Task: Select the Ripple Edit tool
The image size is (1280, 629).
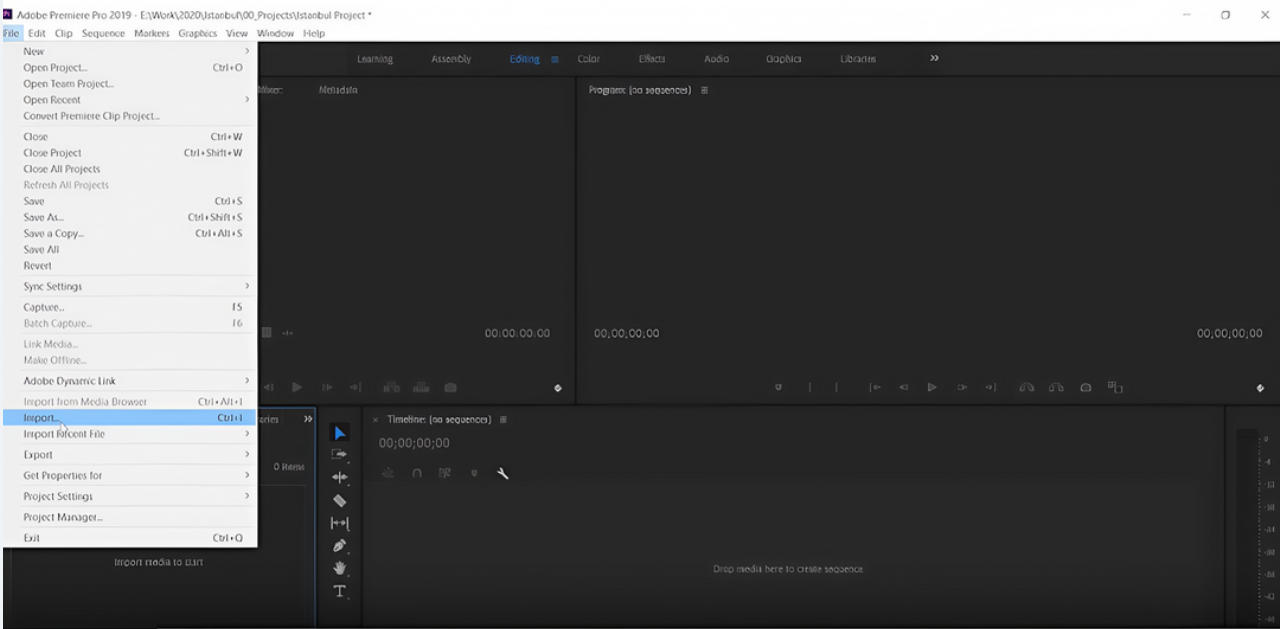Action: coord(339,478)
